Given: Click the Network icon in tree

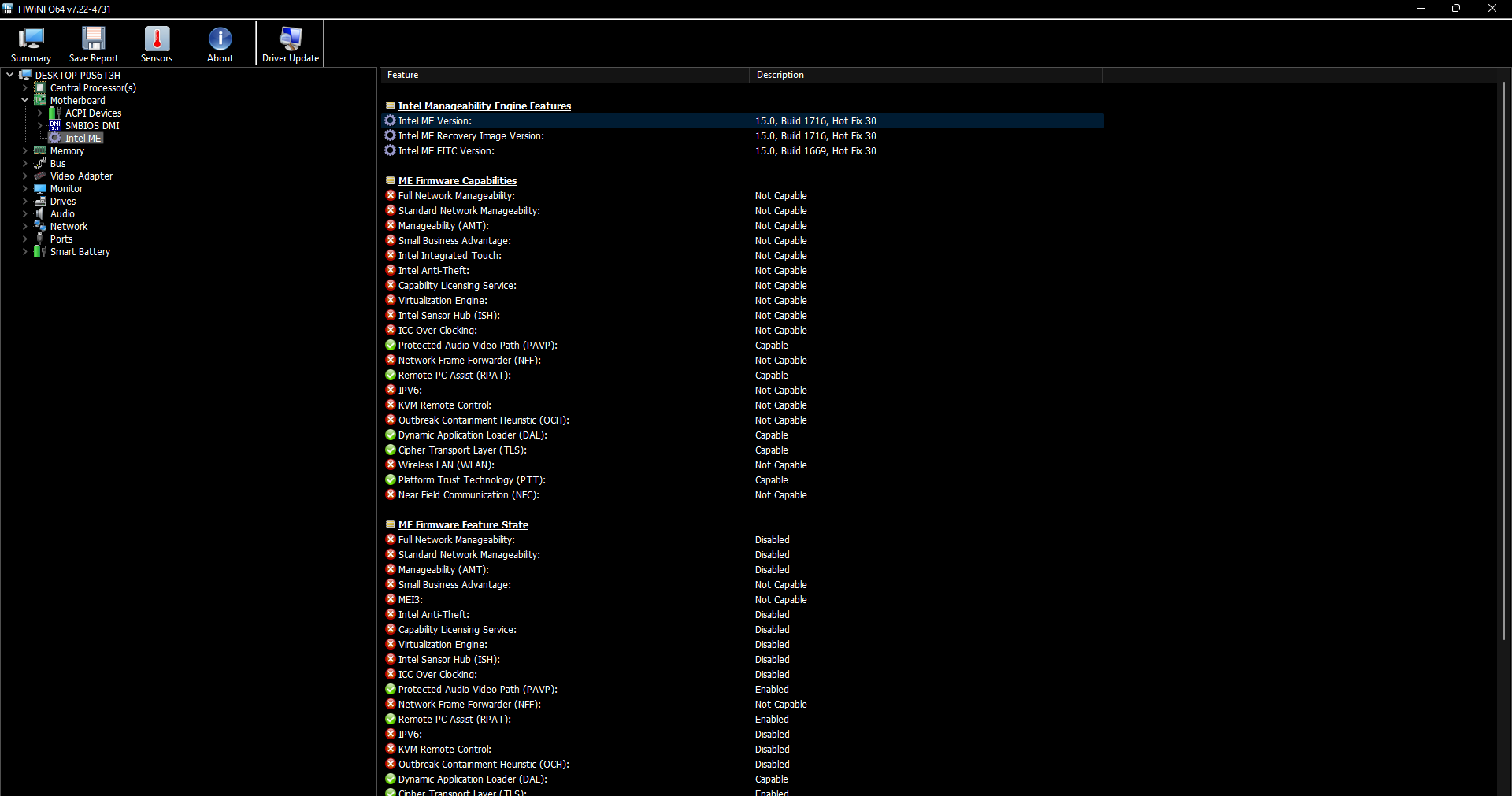Looking at the screenshot, I should pos(40,226).
